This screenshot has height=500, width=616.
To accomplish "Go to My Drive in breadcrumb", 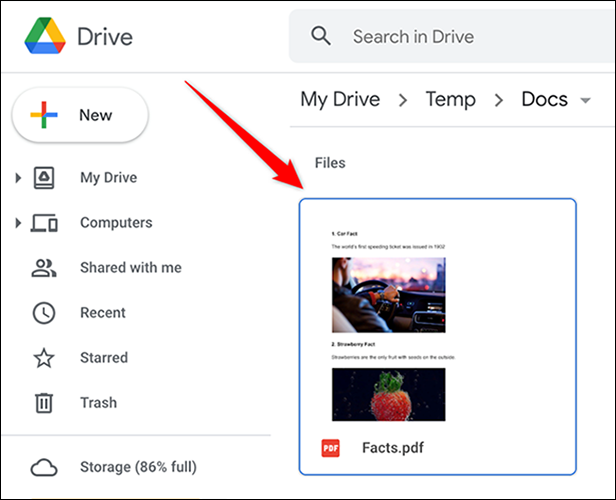I will [340, 99].
